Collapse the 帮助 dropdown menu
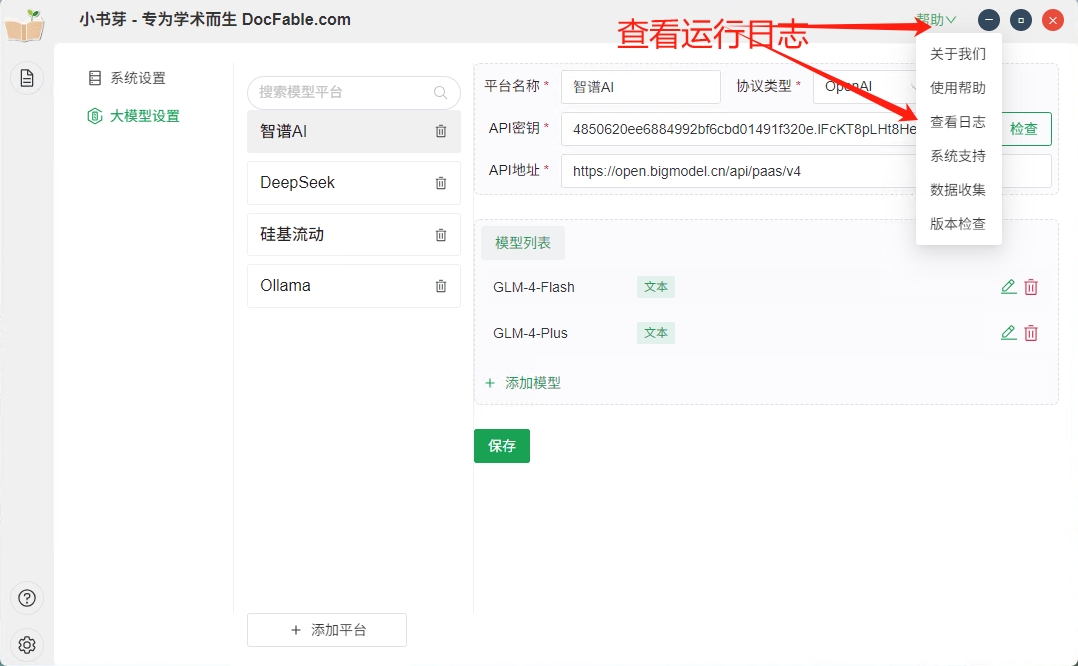 click(936, 20)
